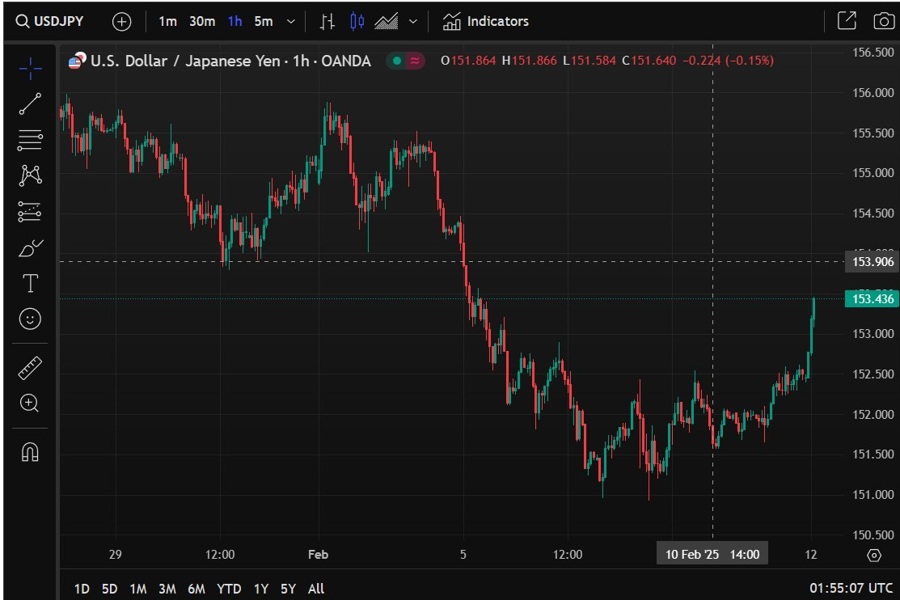
Task: Choose the Text annotation tool
Action: tap(30, 284)
